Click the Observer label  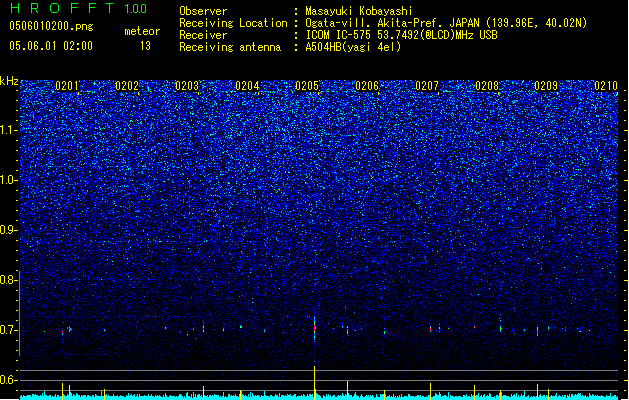point(203,11)
